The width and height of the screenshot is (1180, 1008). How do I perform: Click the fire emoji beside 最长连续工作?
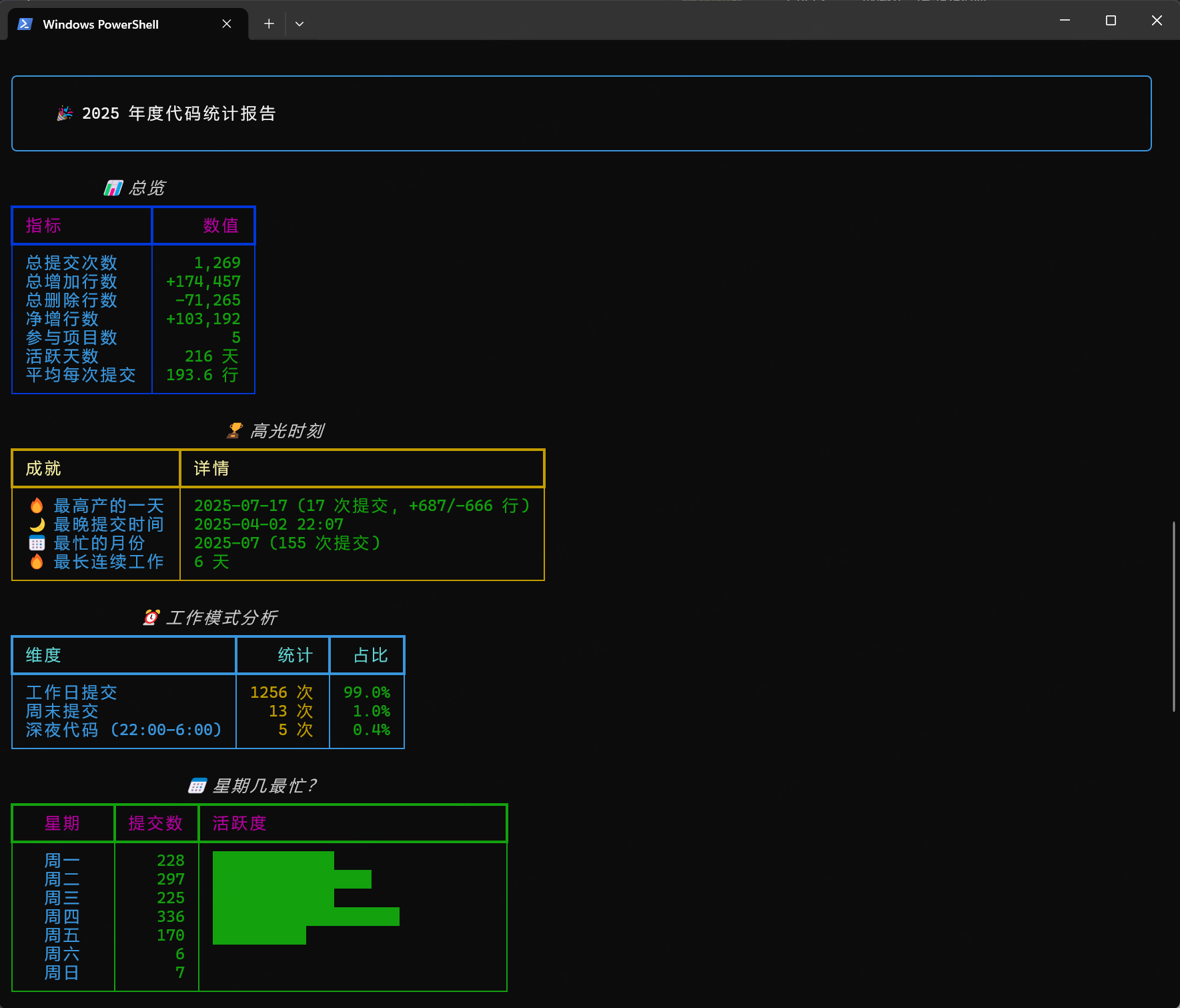[37, 562]
